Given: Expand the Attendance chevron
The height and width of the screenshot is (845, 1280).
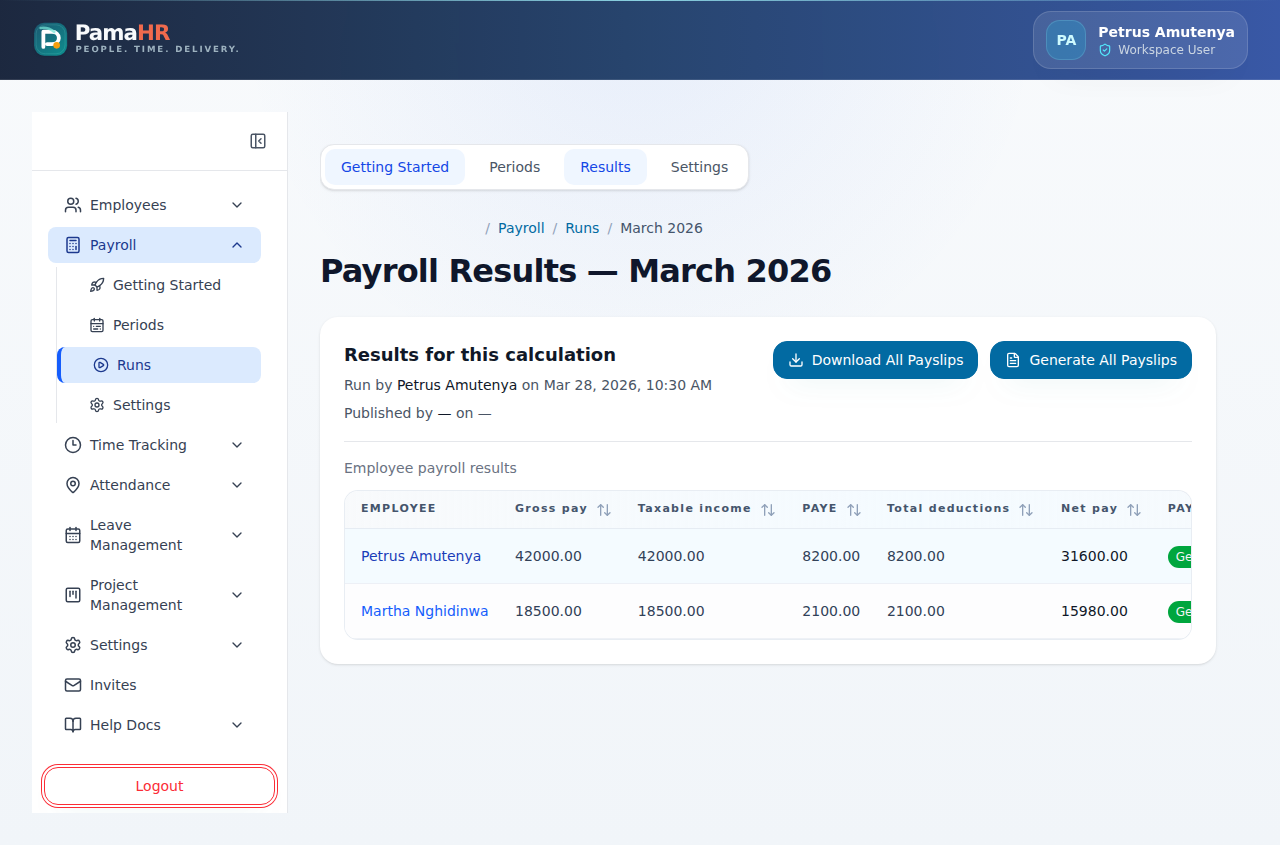Looking at the screenshot, I should pyautogui.click(x=237, y=485).
